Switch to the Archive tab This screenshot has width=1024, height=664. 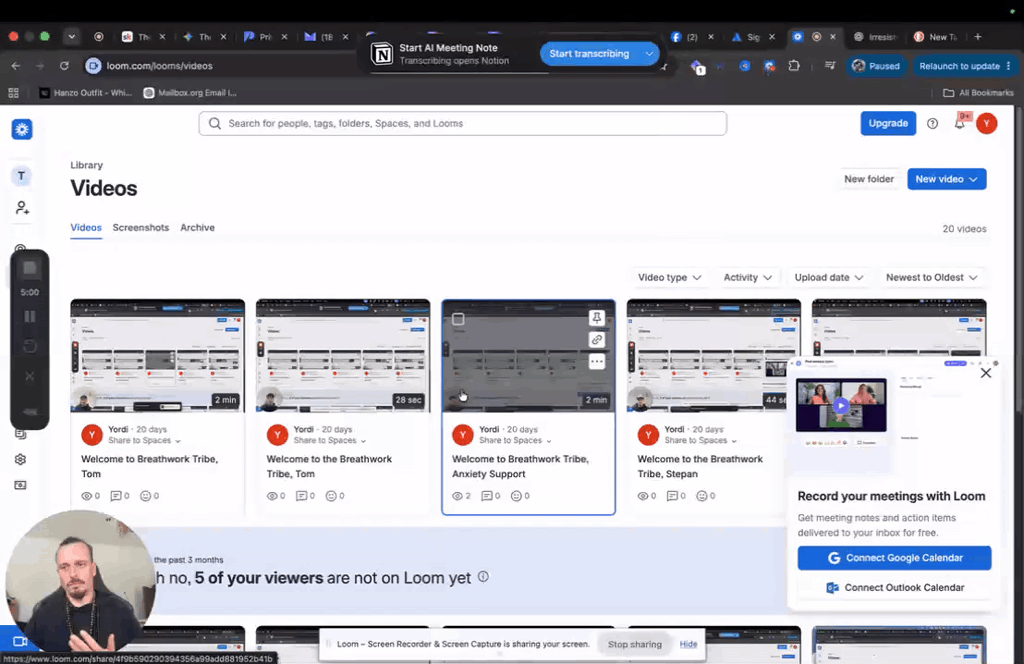coord(197,227)
